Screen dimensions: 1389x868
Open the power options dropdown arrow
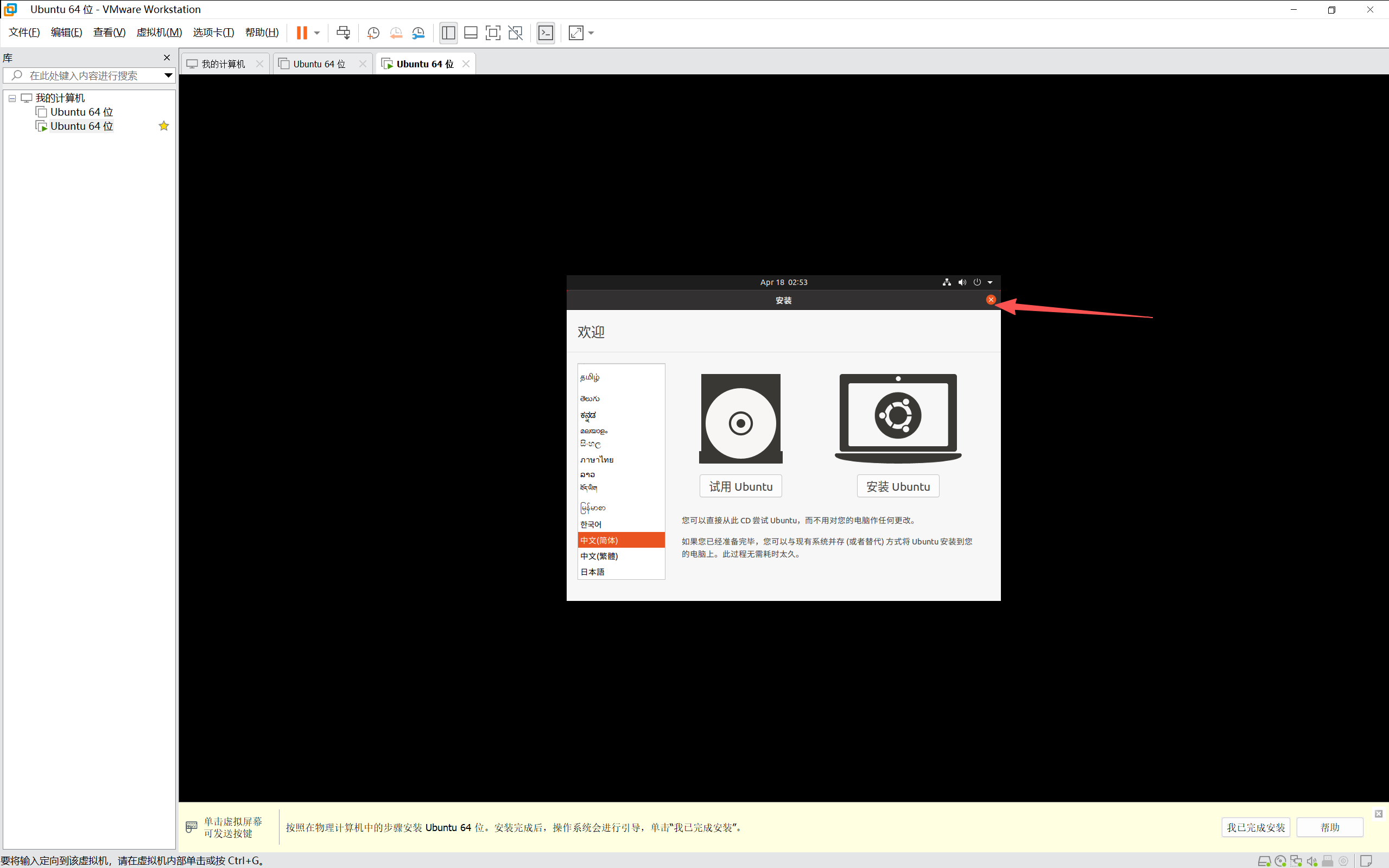pyautogui.click(x=317, y=33)
